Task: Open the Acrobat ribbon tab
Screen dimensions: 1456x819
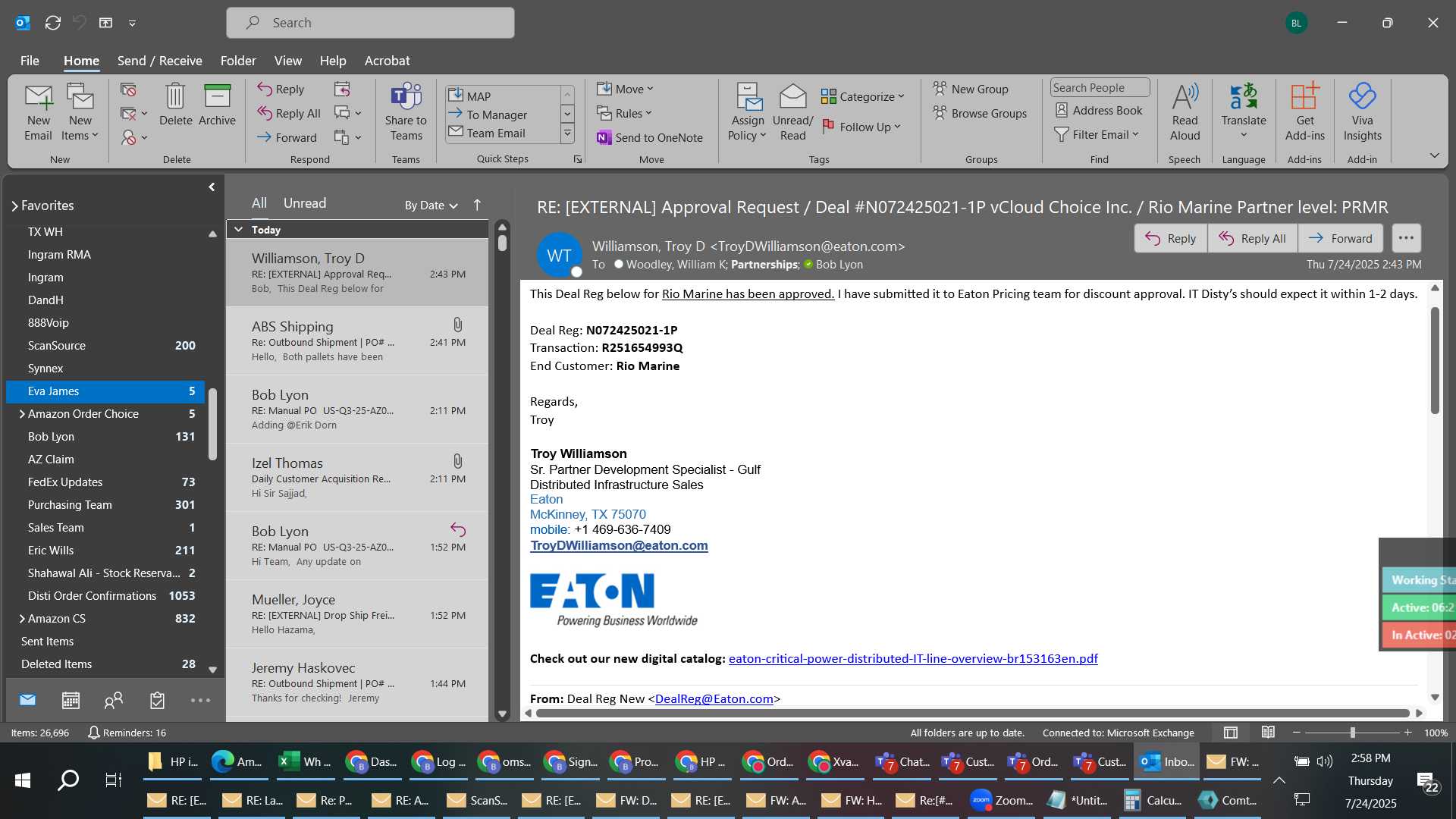Action: [387, 61]
